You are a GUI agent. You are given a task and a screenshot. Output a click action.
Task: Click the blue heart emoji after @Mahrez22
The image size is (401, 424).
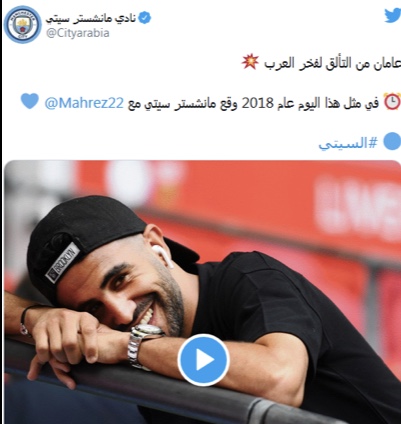tap(30, 101)
